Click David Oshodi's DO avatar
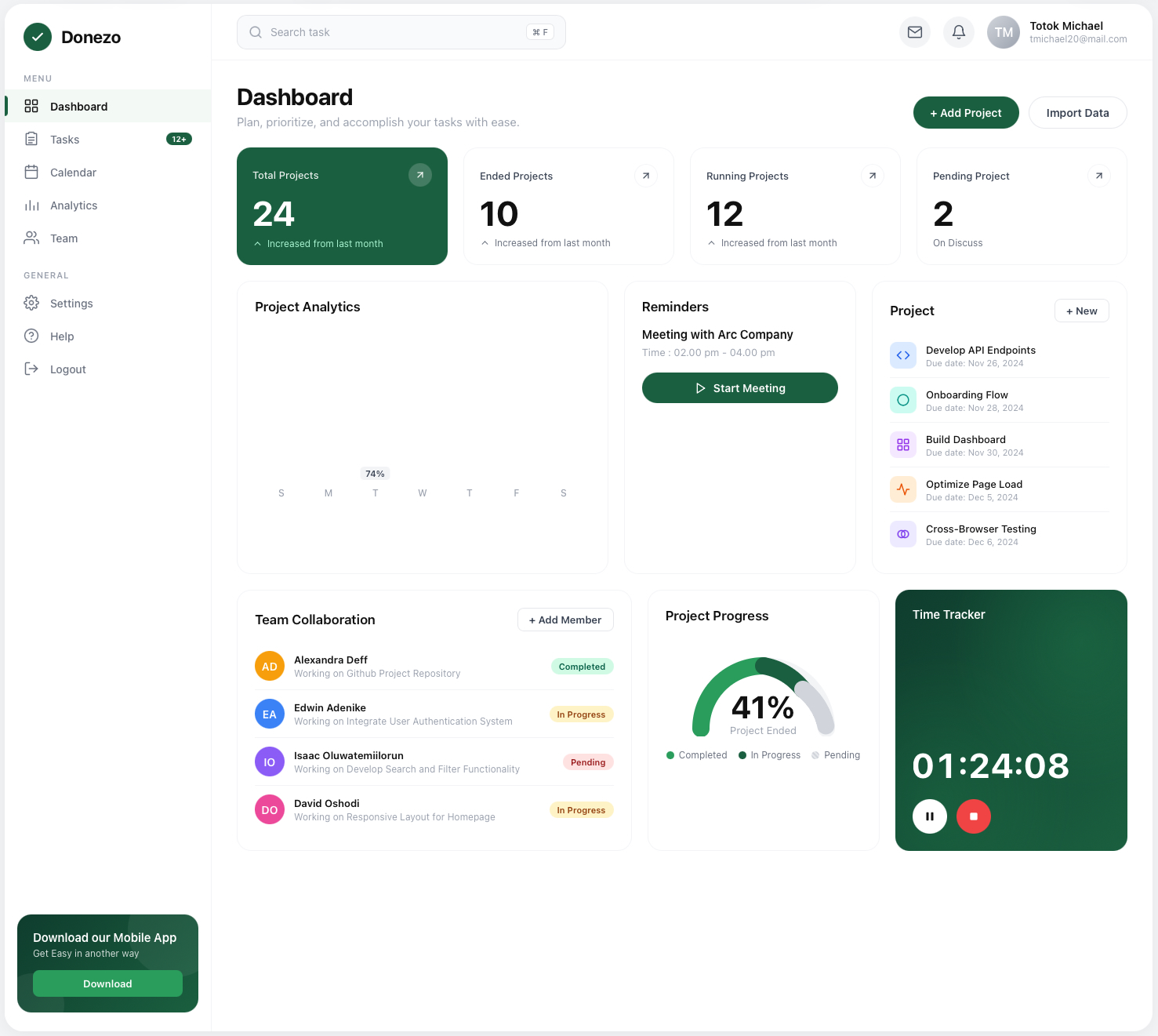1158x1036 pixels. pos(270,809)
